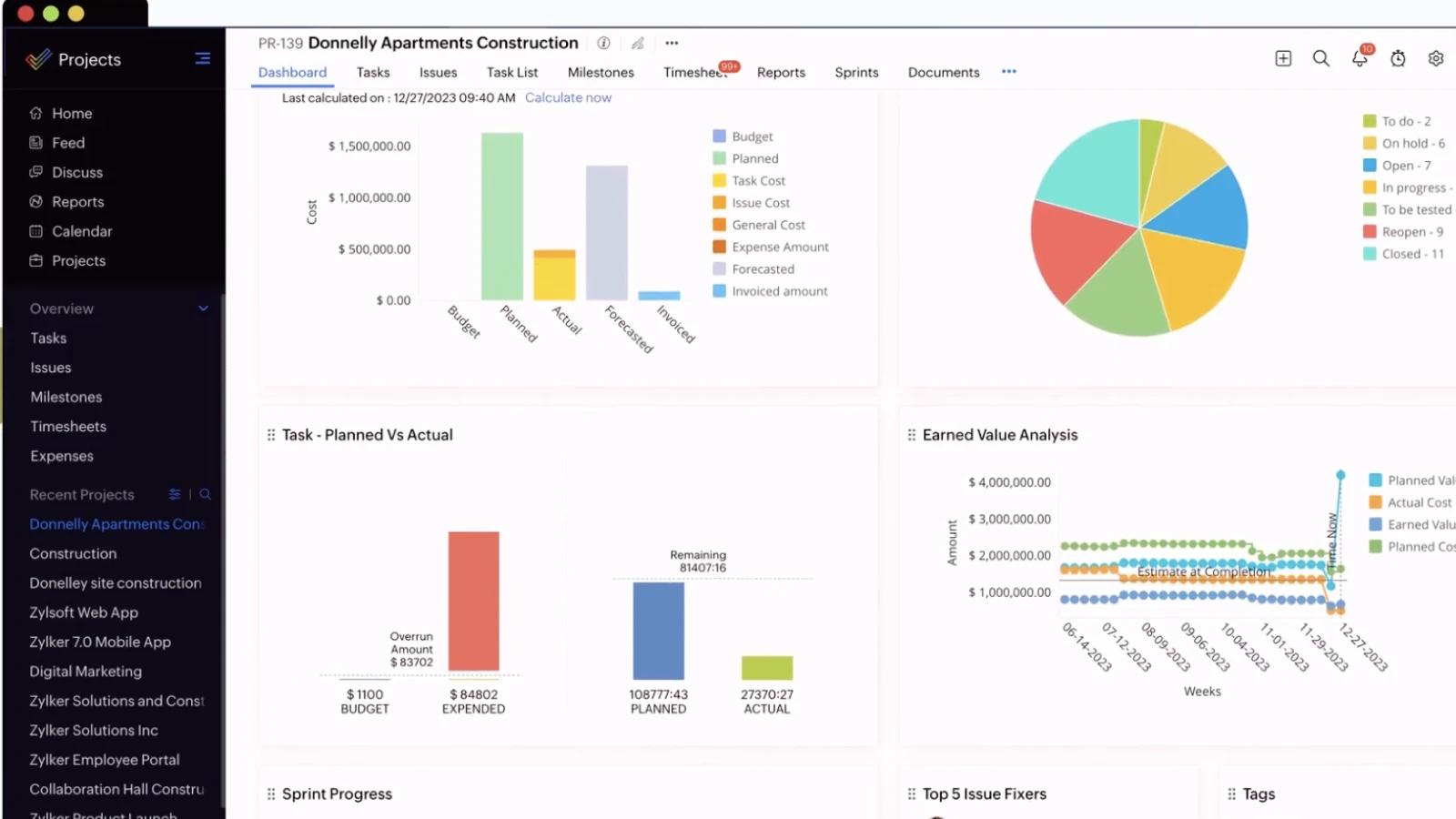This screenshot has width=1456, height=819.
Task: Open notifications bell icon
Action: [1360, 58]
